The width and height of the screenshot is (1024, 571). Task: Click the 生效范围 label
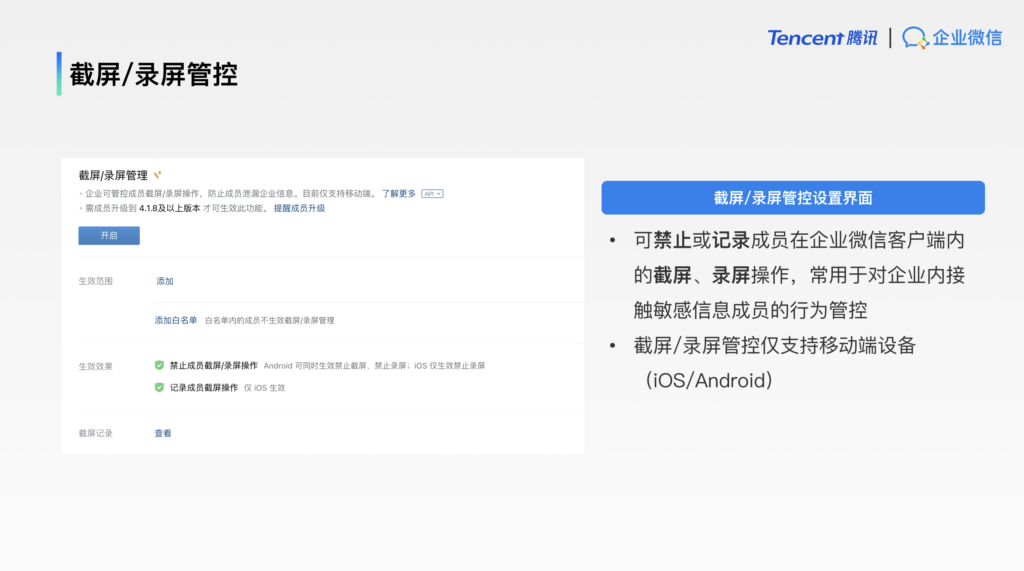(95, 281)
